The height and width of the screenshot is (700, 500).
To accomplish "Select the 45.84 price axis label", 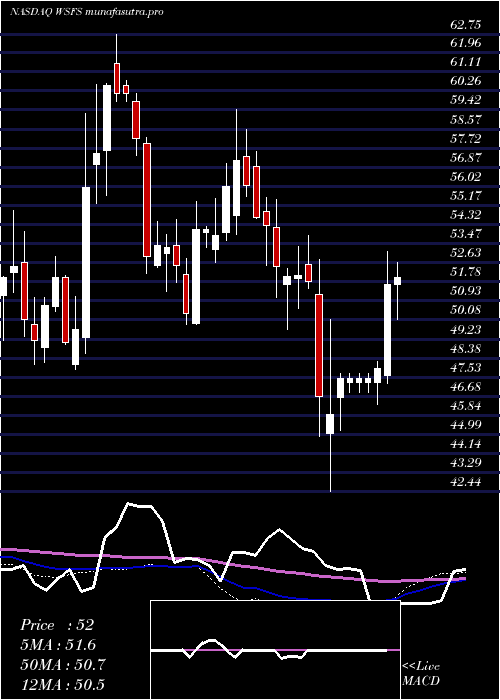I will click(466, 406).
